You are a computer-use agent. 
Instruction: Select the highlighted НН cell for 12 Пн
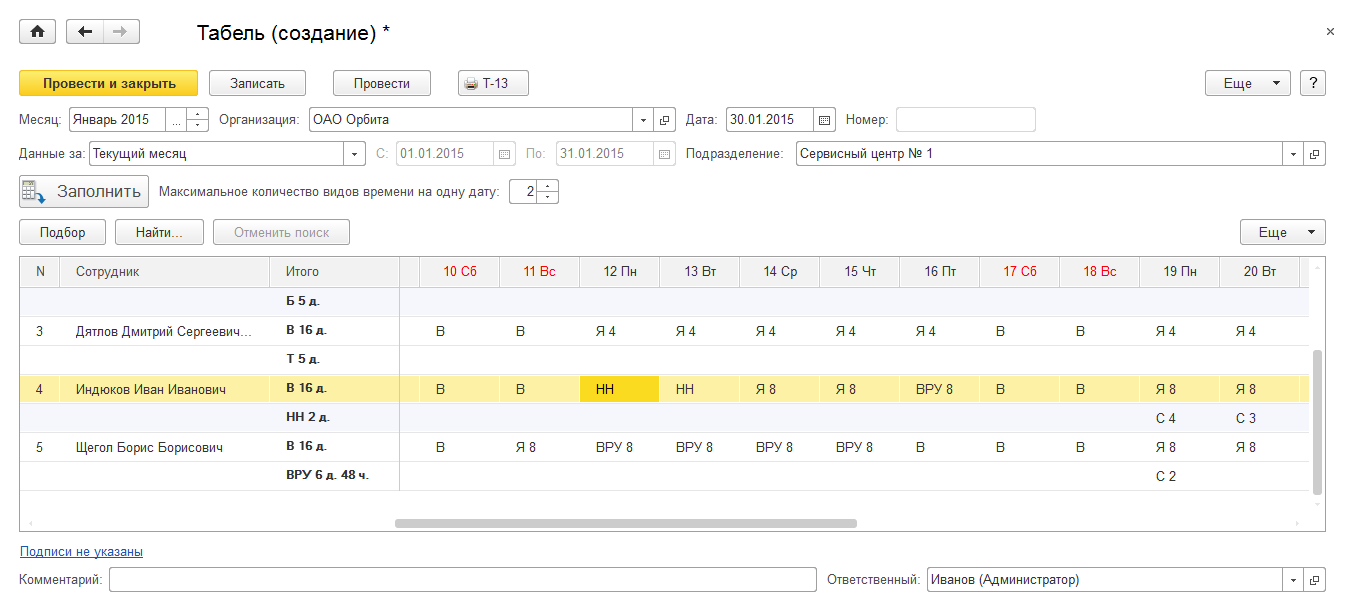pyautogui.click(x=619, y=389)
